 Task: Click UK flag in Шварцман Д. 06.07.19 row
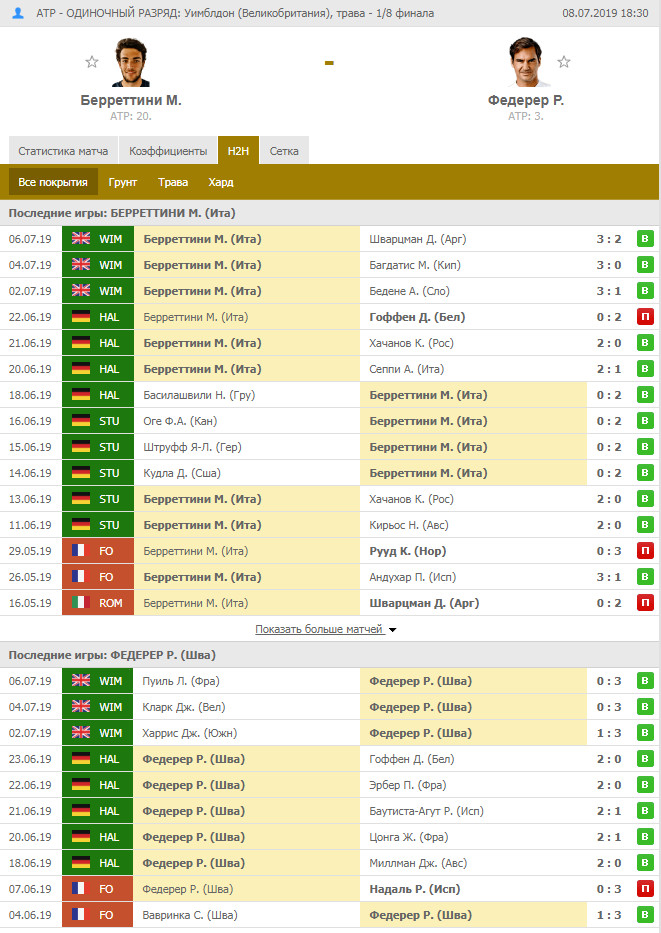[x=81, y=239]
